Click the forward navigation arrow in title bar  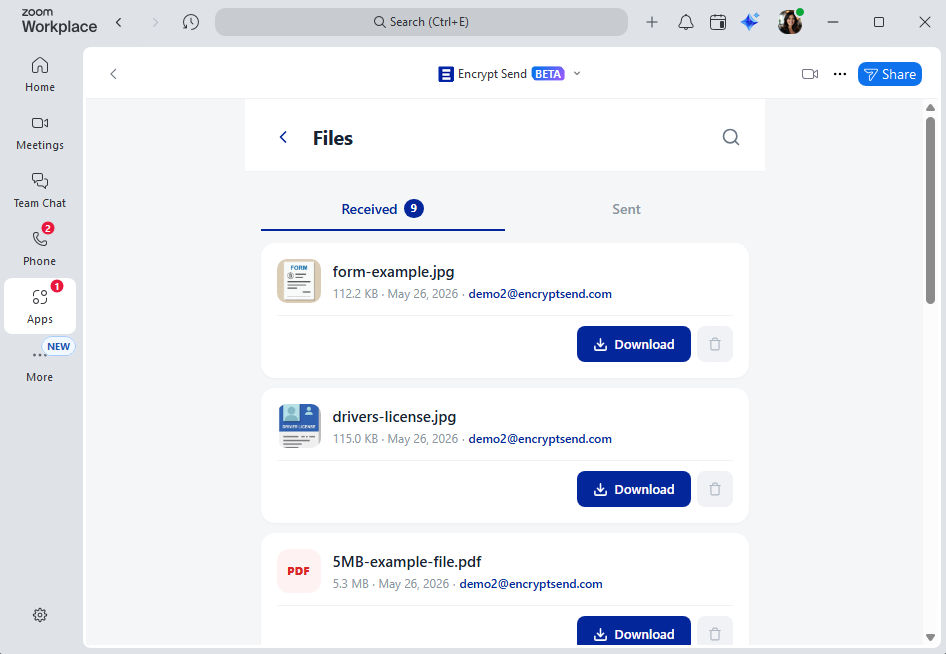click(155, 22)
